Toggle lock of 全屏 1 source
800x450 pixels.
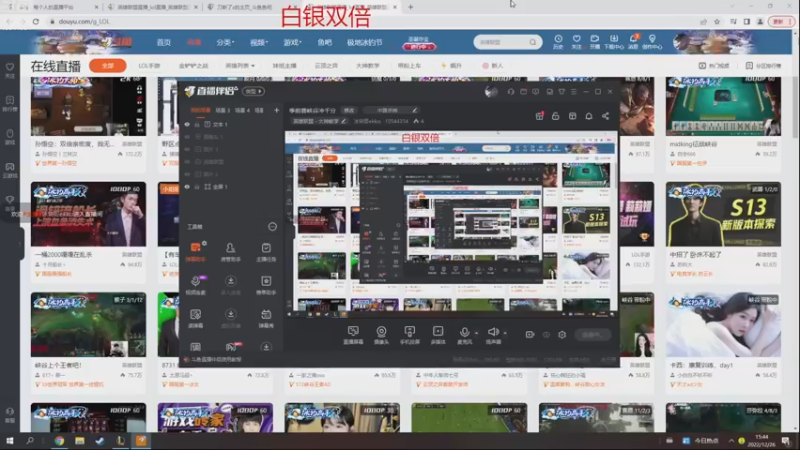coord(197,187)
